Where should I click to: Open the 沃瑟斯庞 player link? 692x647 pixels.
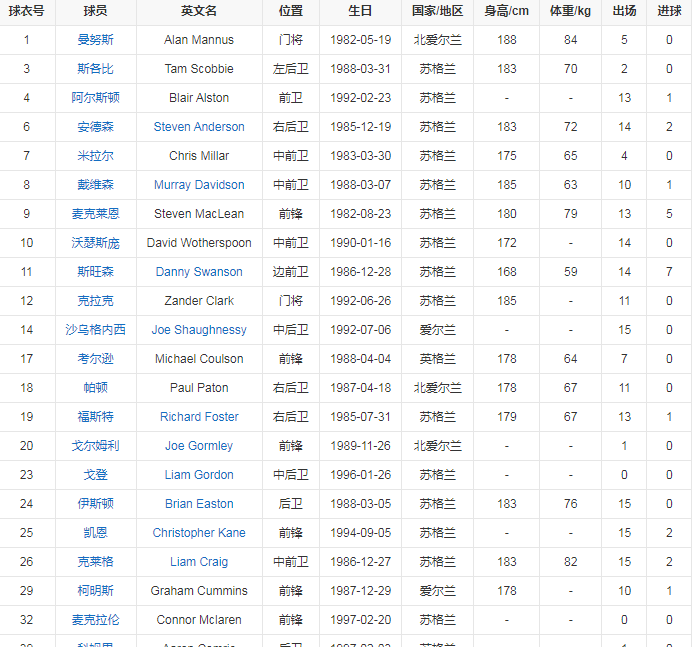point(96,243)
